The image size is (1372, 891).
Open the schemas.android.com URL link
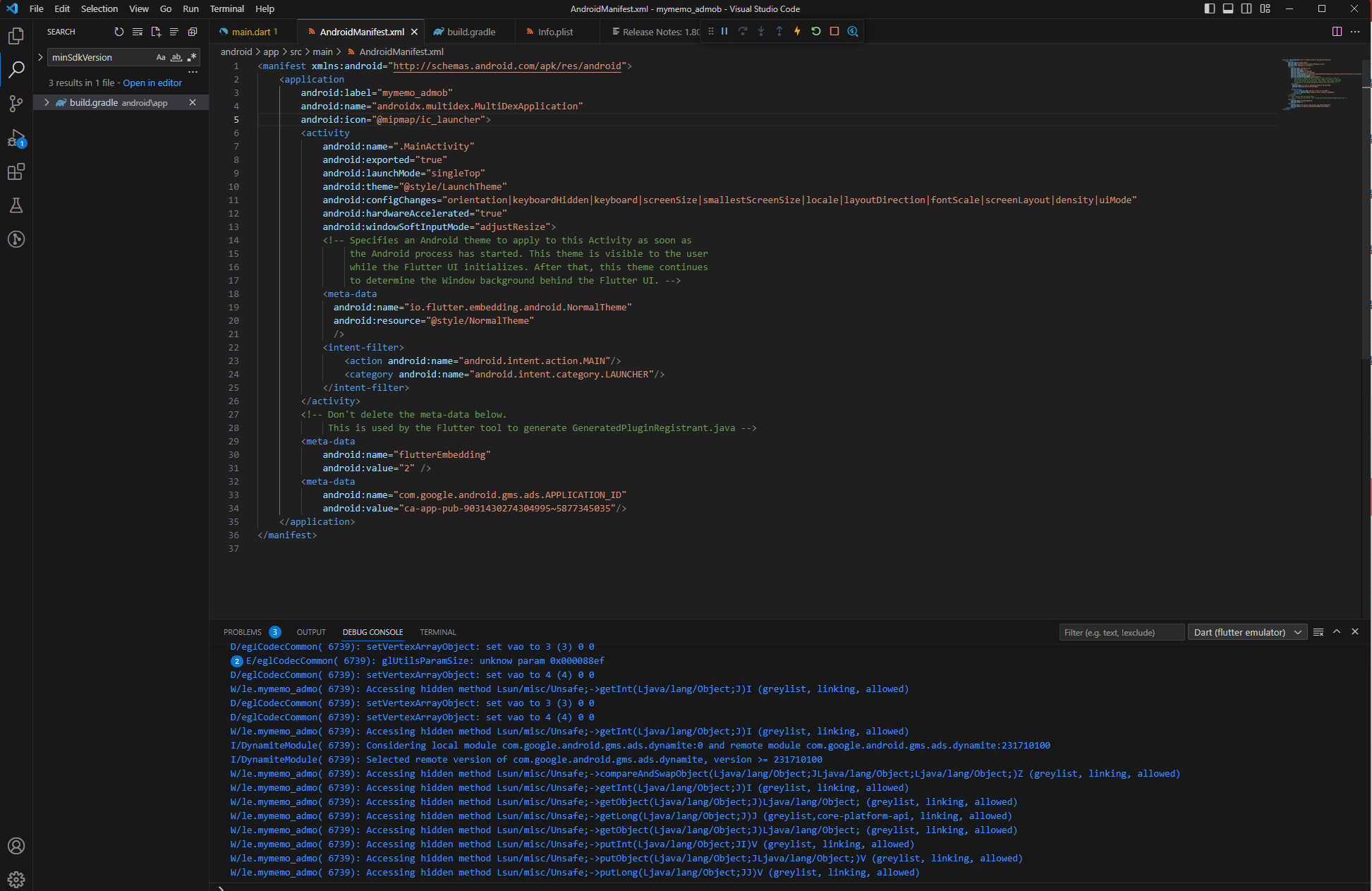(507, 66)
